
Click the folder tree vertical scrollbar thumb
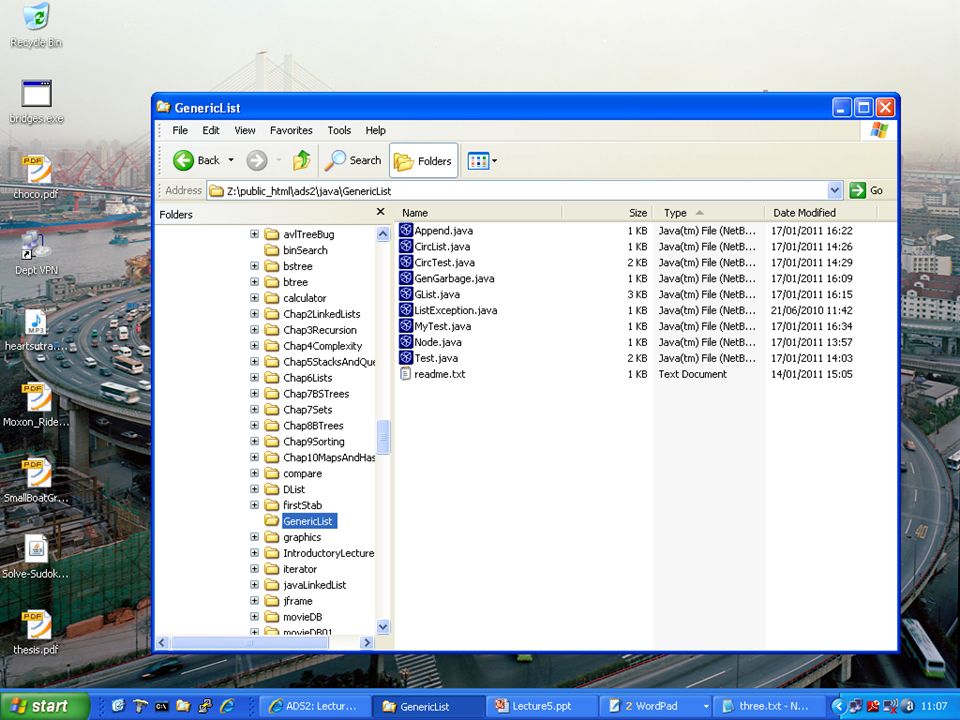383,437
